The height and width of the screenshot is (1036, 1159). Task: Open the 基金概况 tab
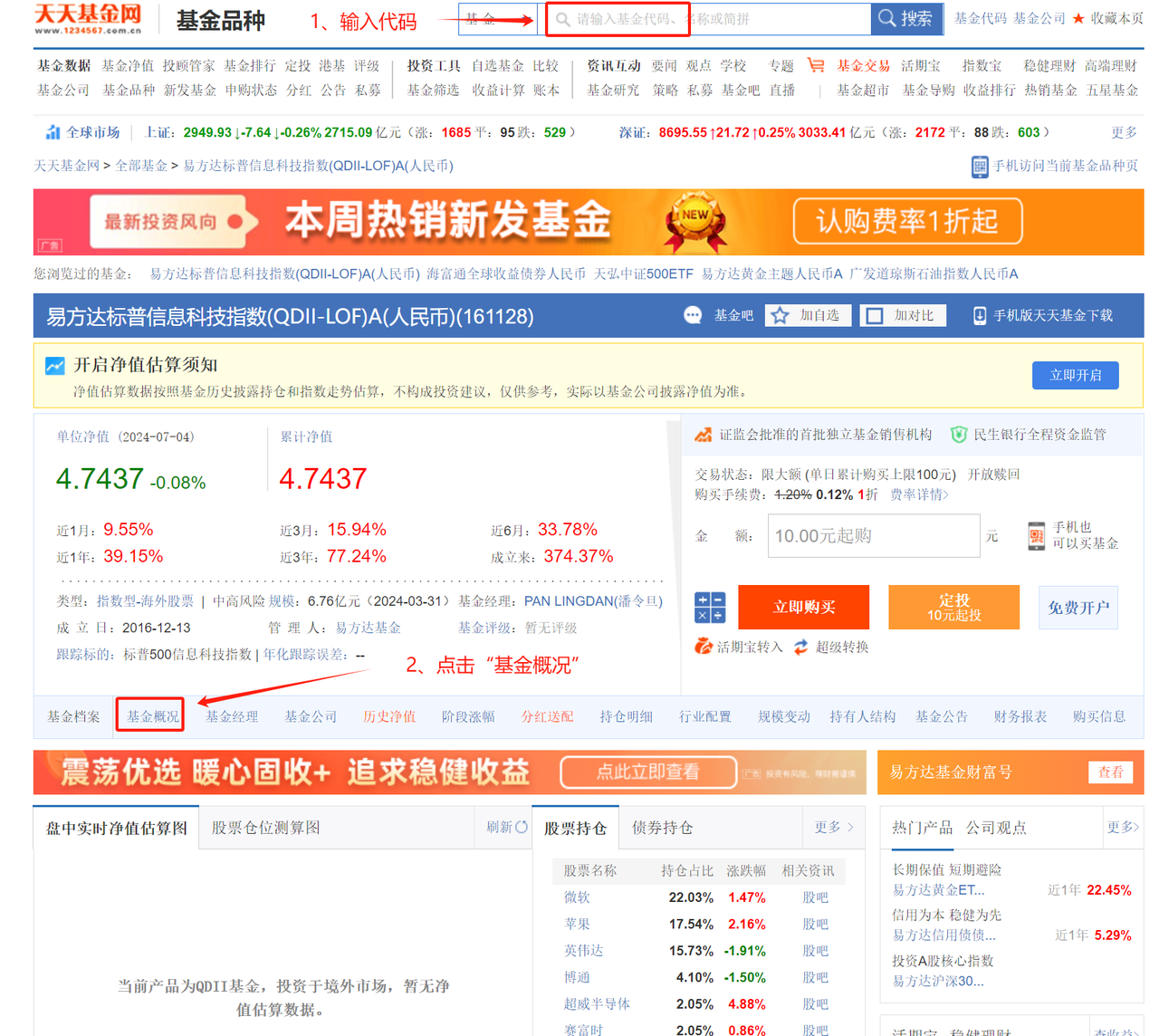pyautogui.click(x=152, y=716)
